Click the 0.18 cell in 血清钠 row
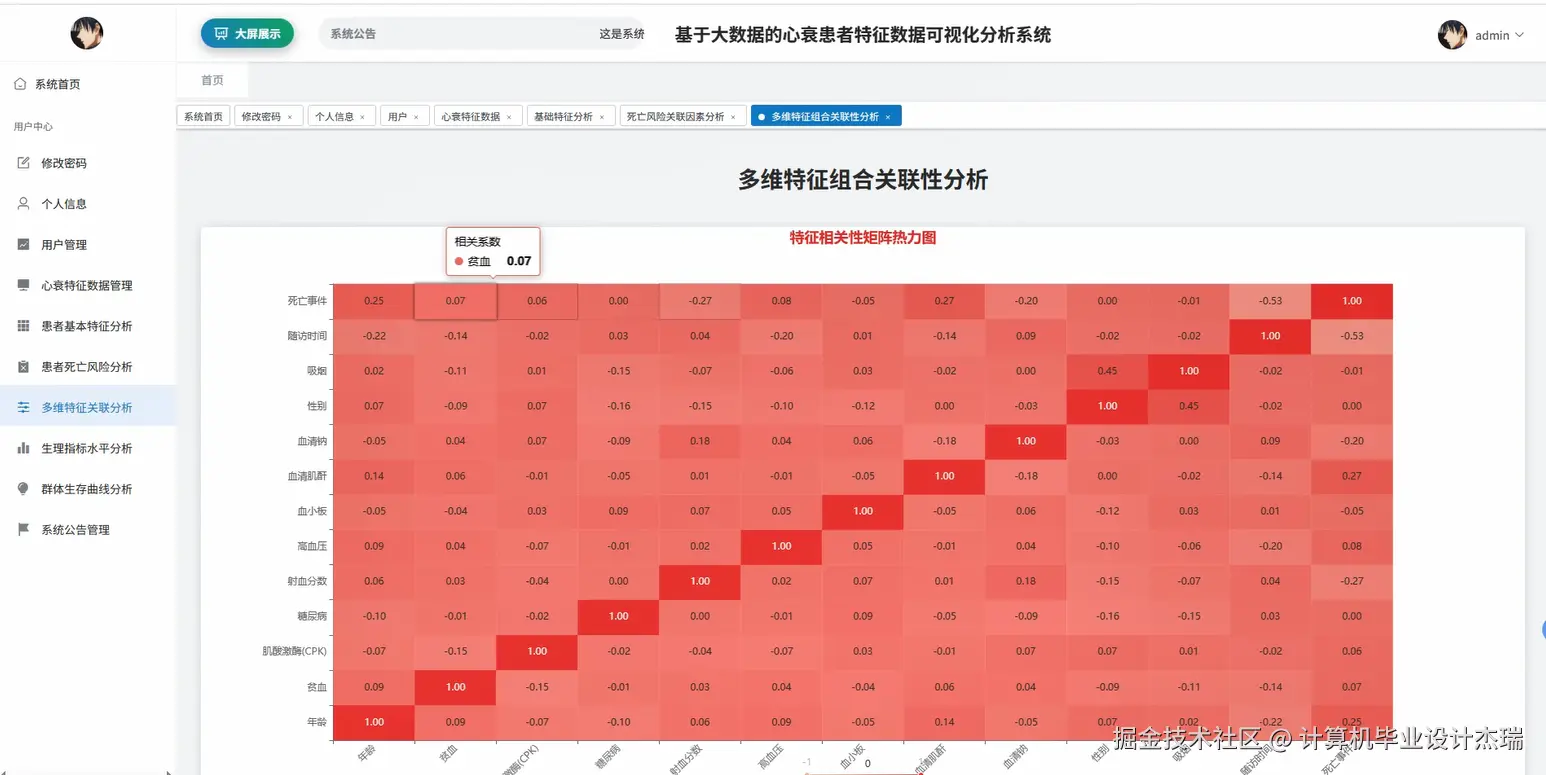 tap(700, 441)
